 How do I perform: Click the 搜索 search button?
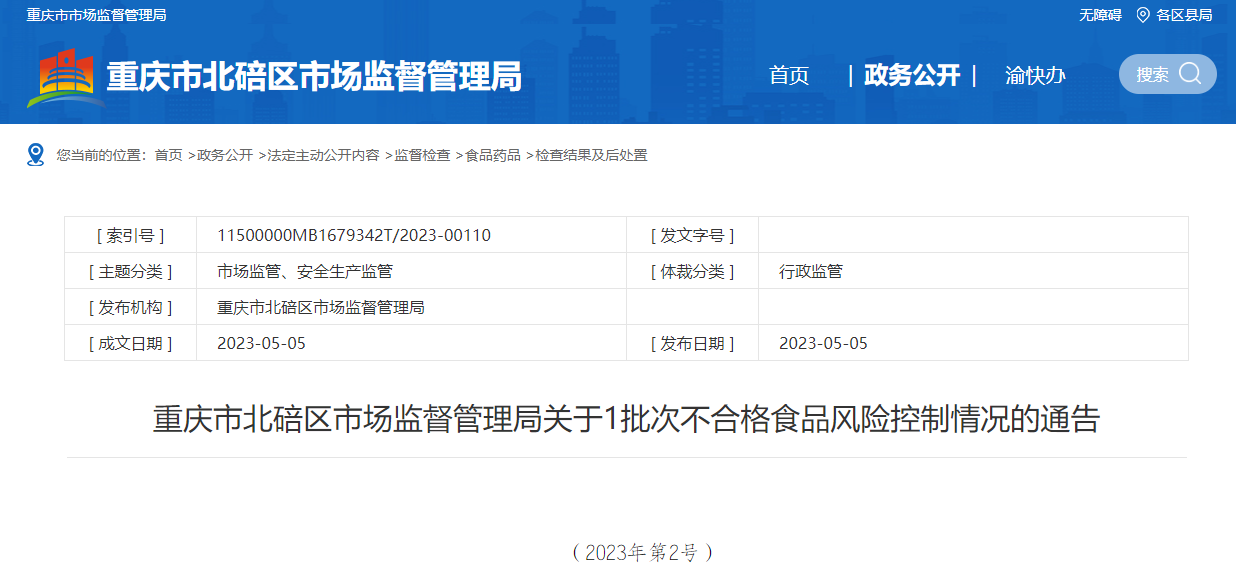click(x=1168, y=74)
